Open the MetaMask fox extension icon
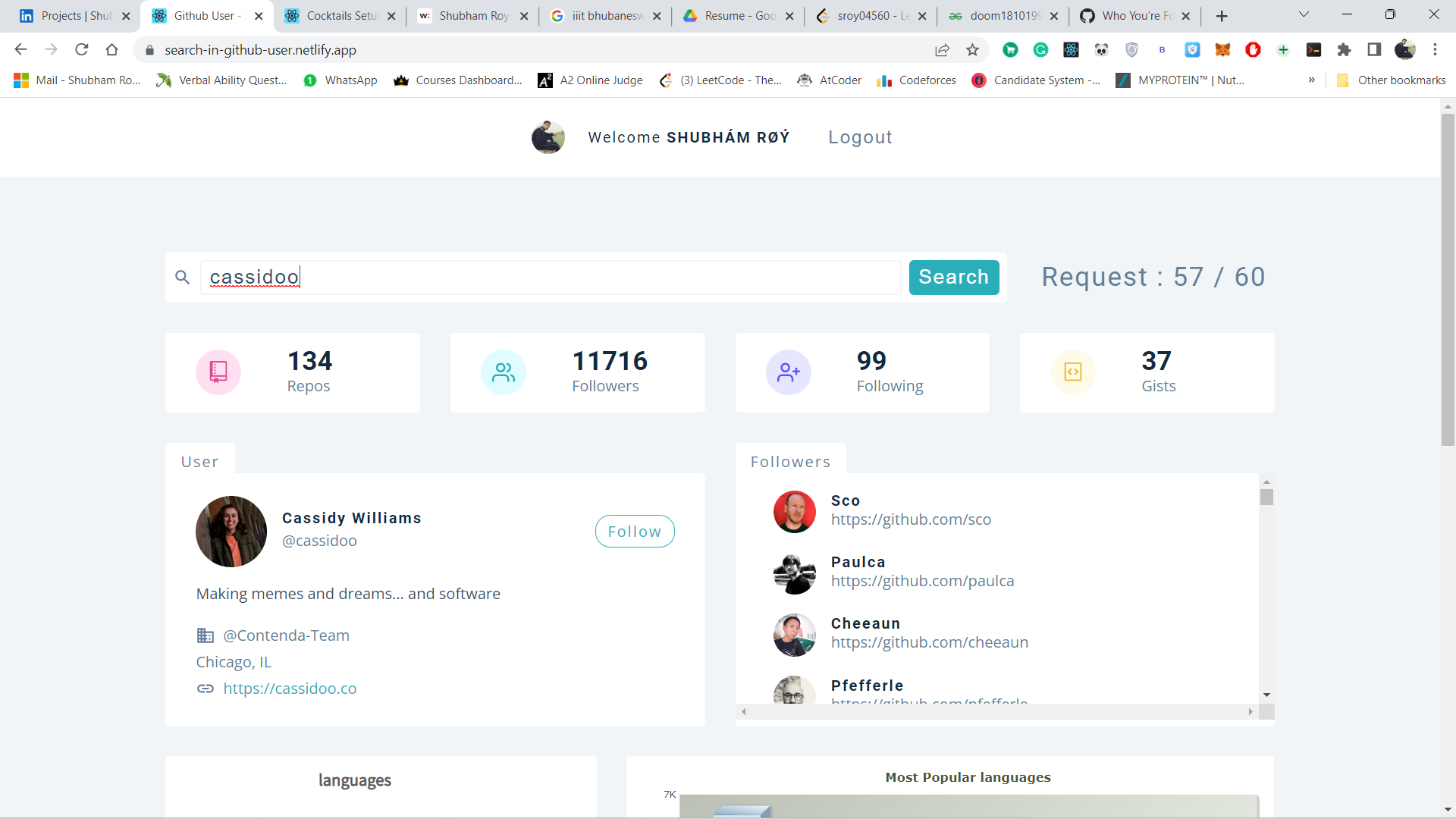This screenshot has height=819, width=1456. point(1222,50)
